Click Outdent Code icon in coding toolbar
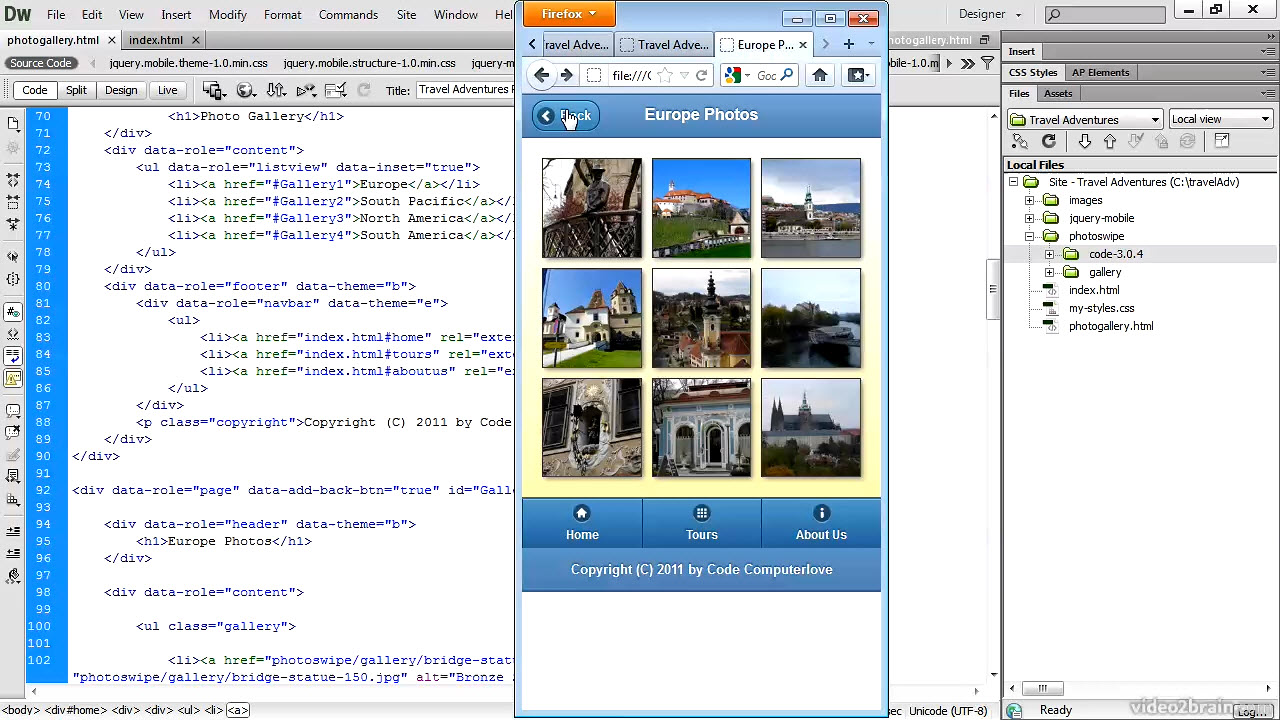 (x=13, y=553)
